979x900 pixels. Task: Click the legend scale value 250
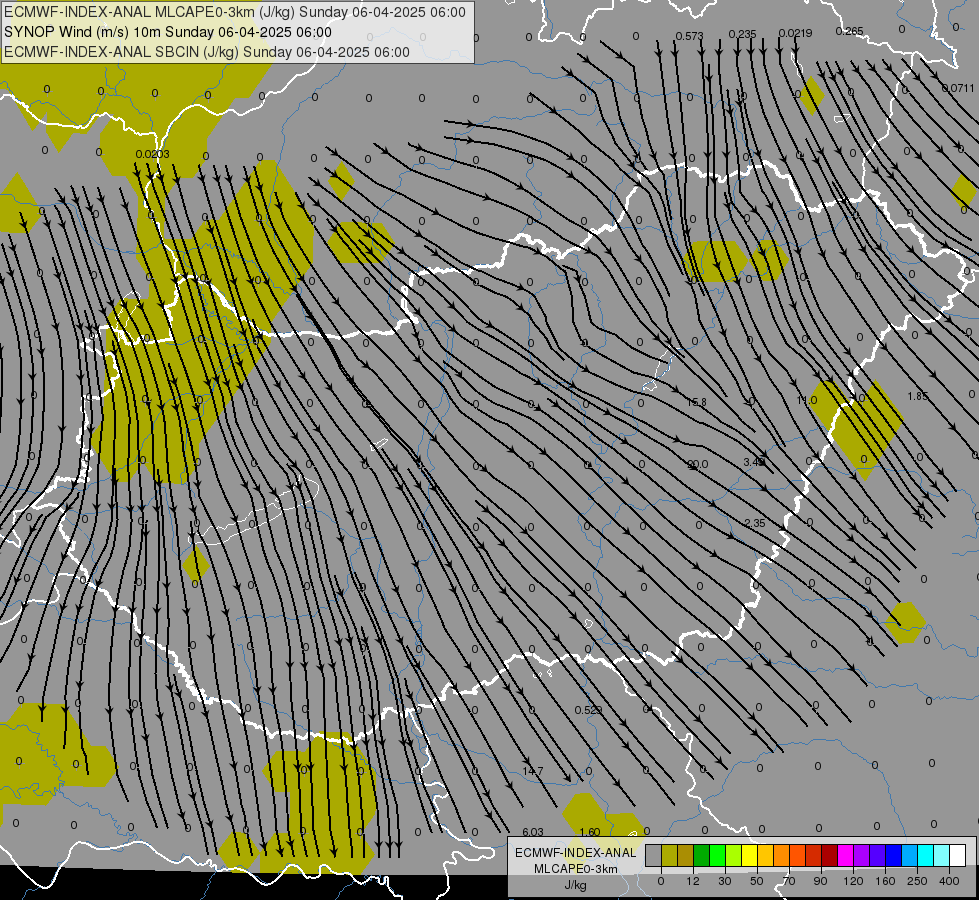coord(917,881)
